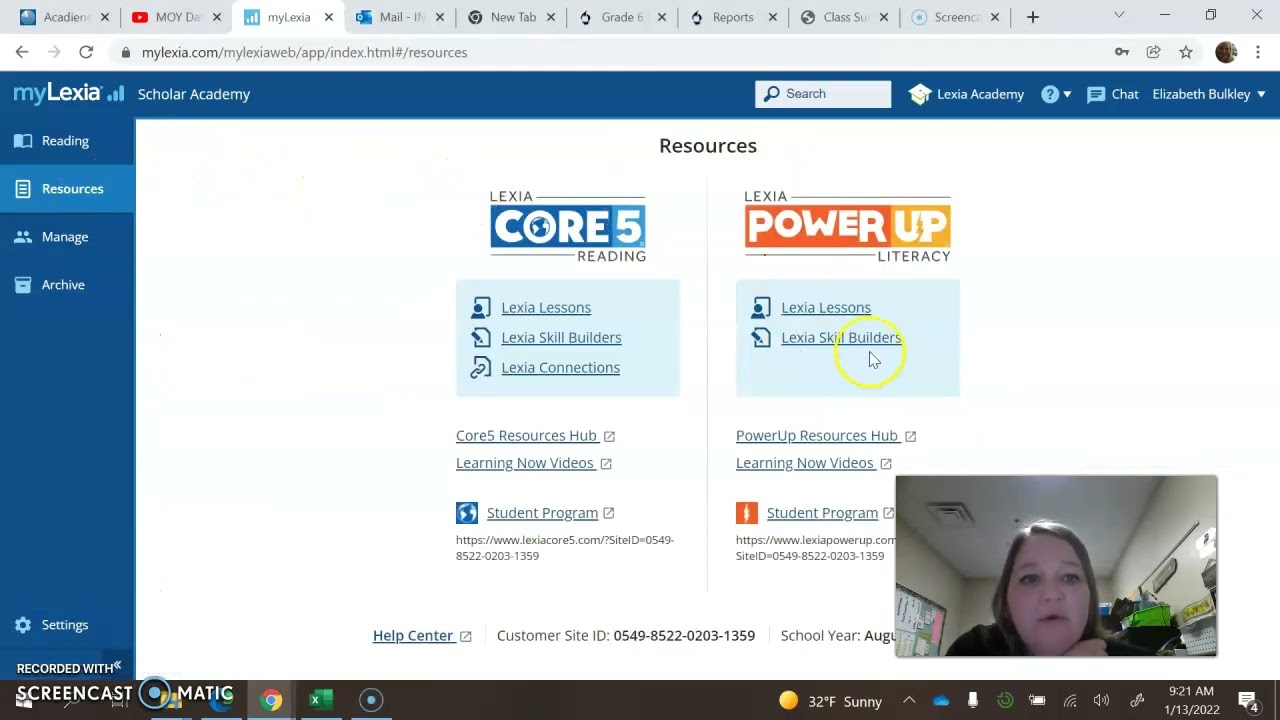Switch to the New Tab browser tab
Viewport: 1280px width, 720px height.
click(x=512, y=17)
